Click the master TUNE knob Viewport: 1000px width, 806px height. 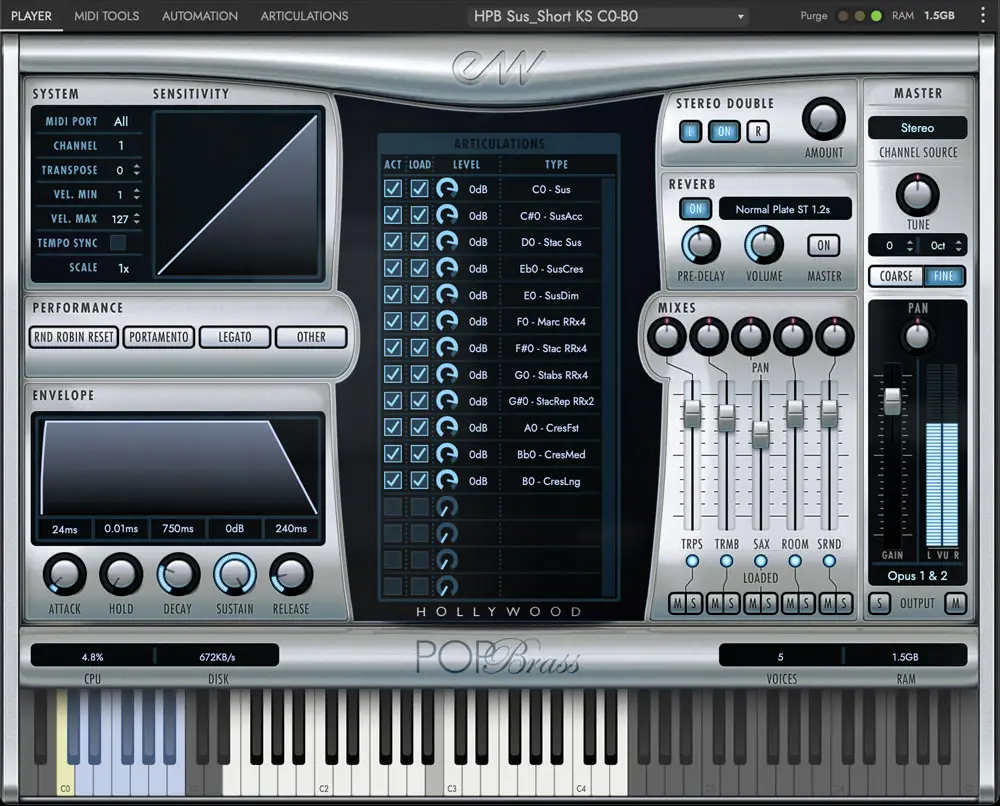tap(918, 195)
